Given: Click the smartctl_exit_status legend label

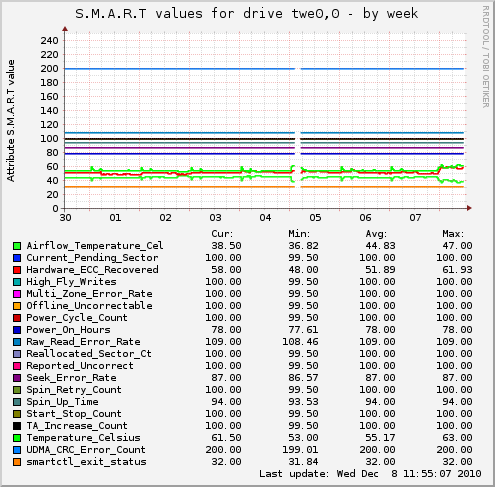Looking at the screenshot, I should click(86, 462).
